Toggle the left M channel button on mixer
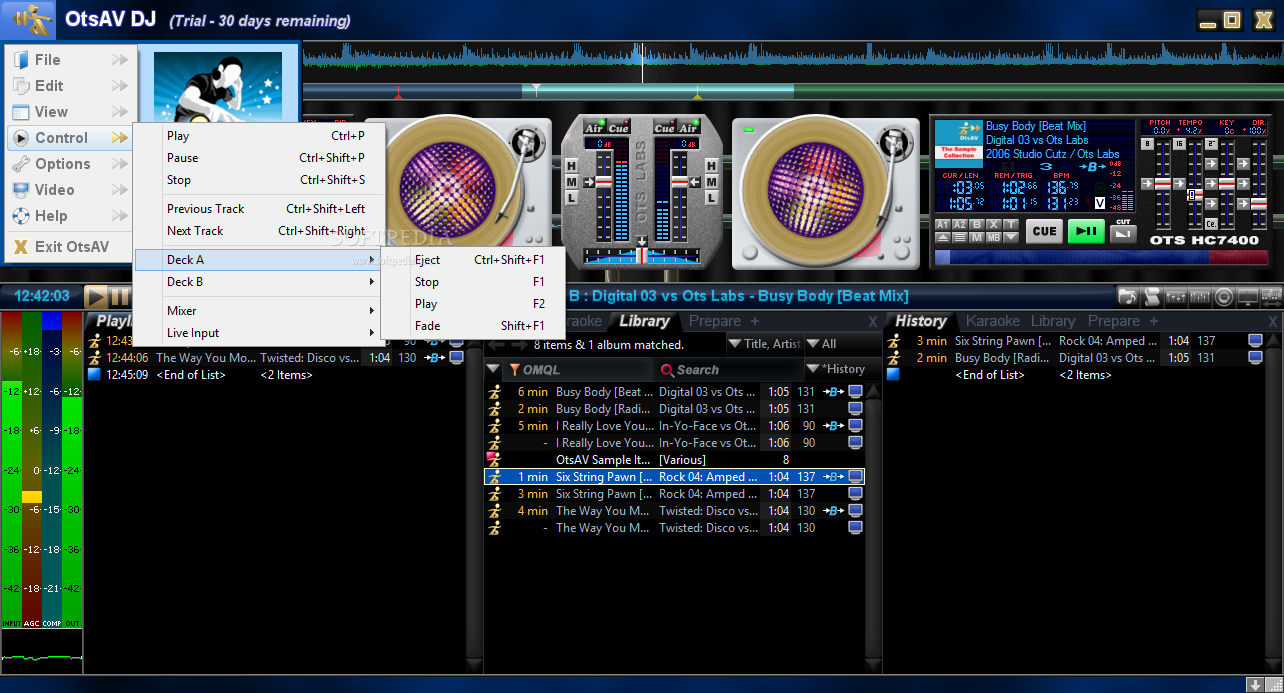The height and width of the screenshot is (693, 1284). pyautogui.click(x=571, y=182)
